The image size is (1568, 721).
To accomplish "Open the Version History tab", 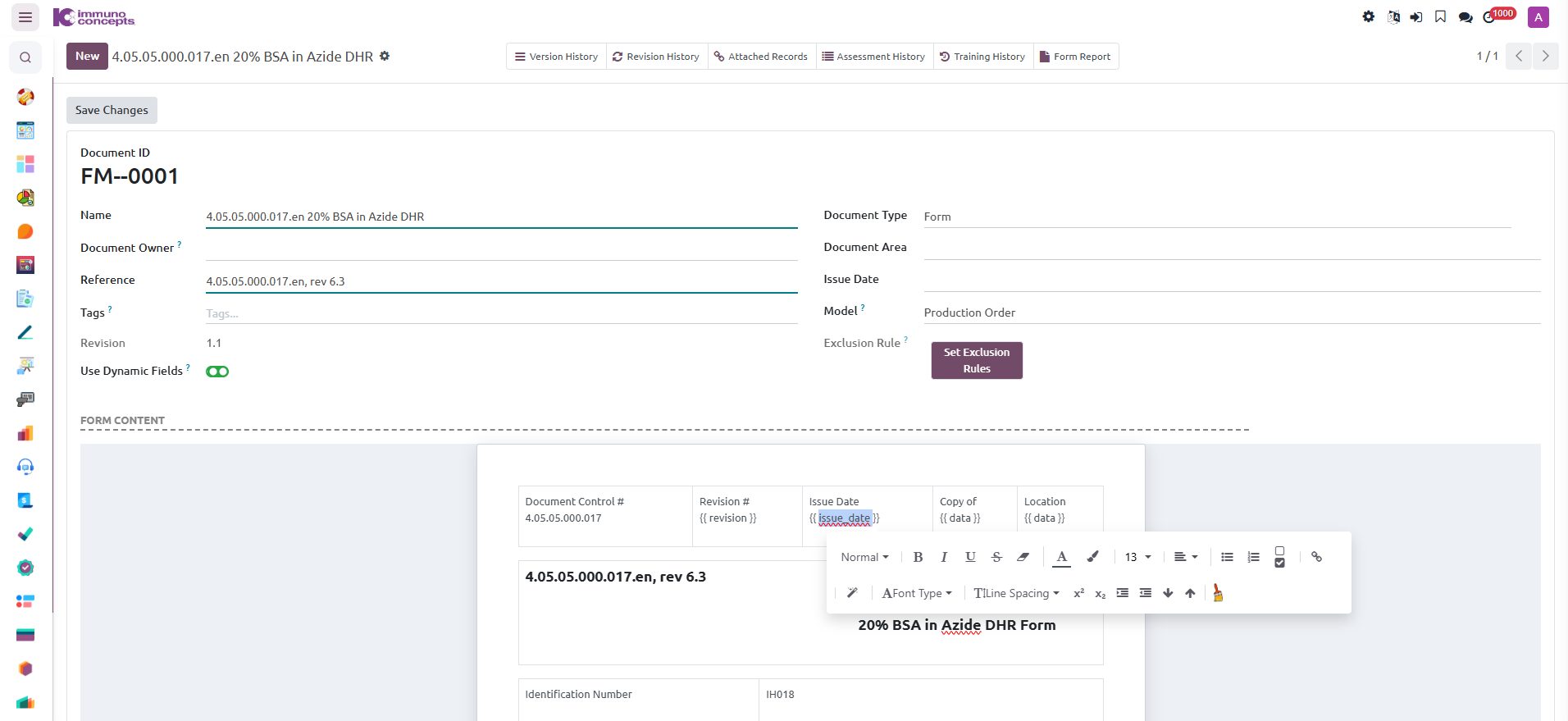I will tap(556, 57).
